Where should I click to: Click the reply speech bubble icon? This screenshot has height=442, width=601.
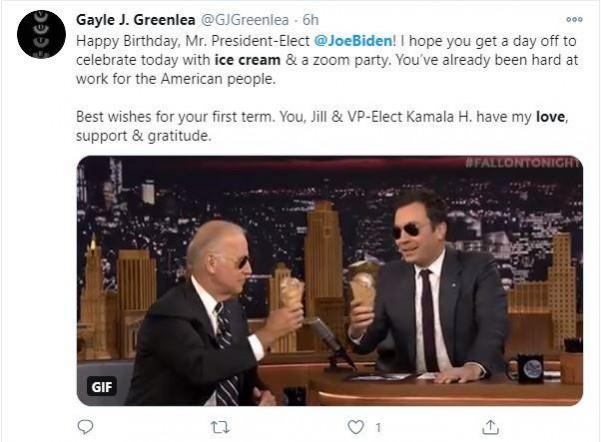[x=84, y=427]
